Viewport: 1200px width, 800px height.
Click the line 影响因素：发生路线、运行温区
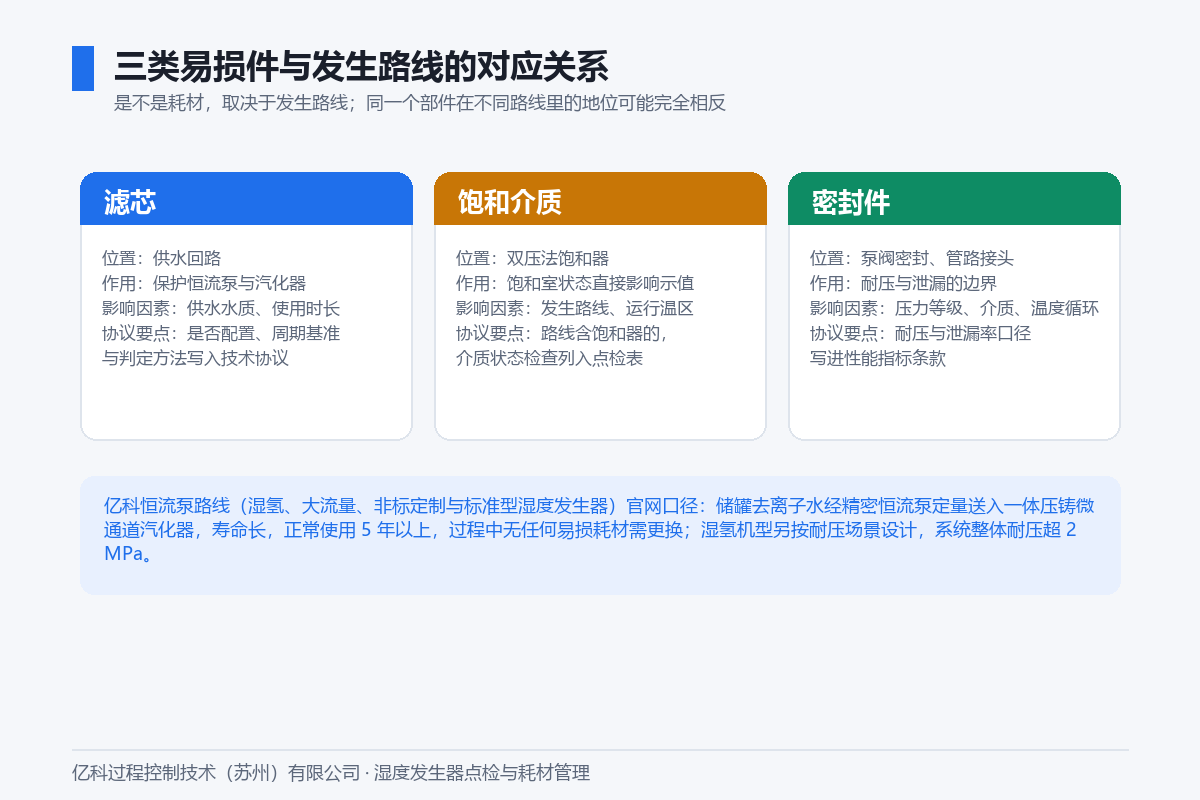coord(575,308)
